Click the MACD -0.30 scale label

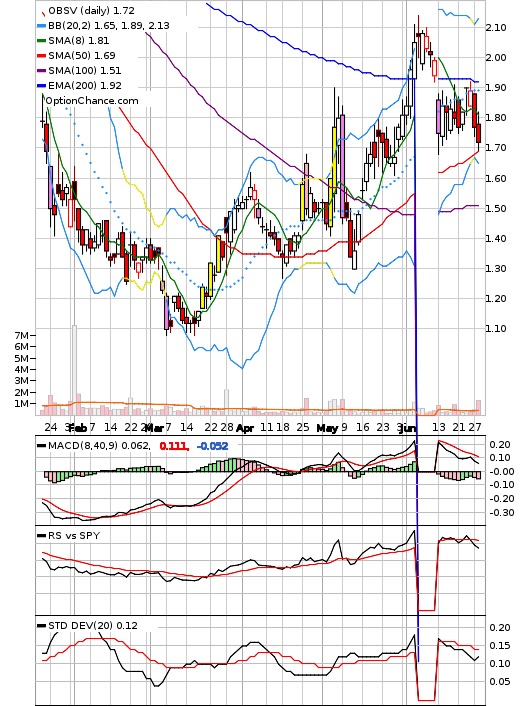tap(501, 512)
